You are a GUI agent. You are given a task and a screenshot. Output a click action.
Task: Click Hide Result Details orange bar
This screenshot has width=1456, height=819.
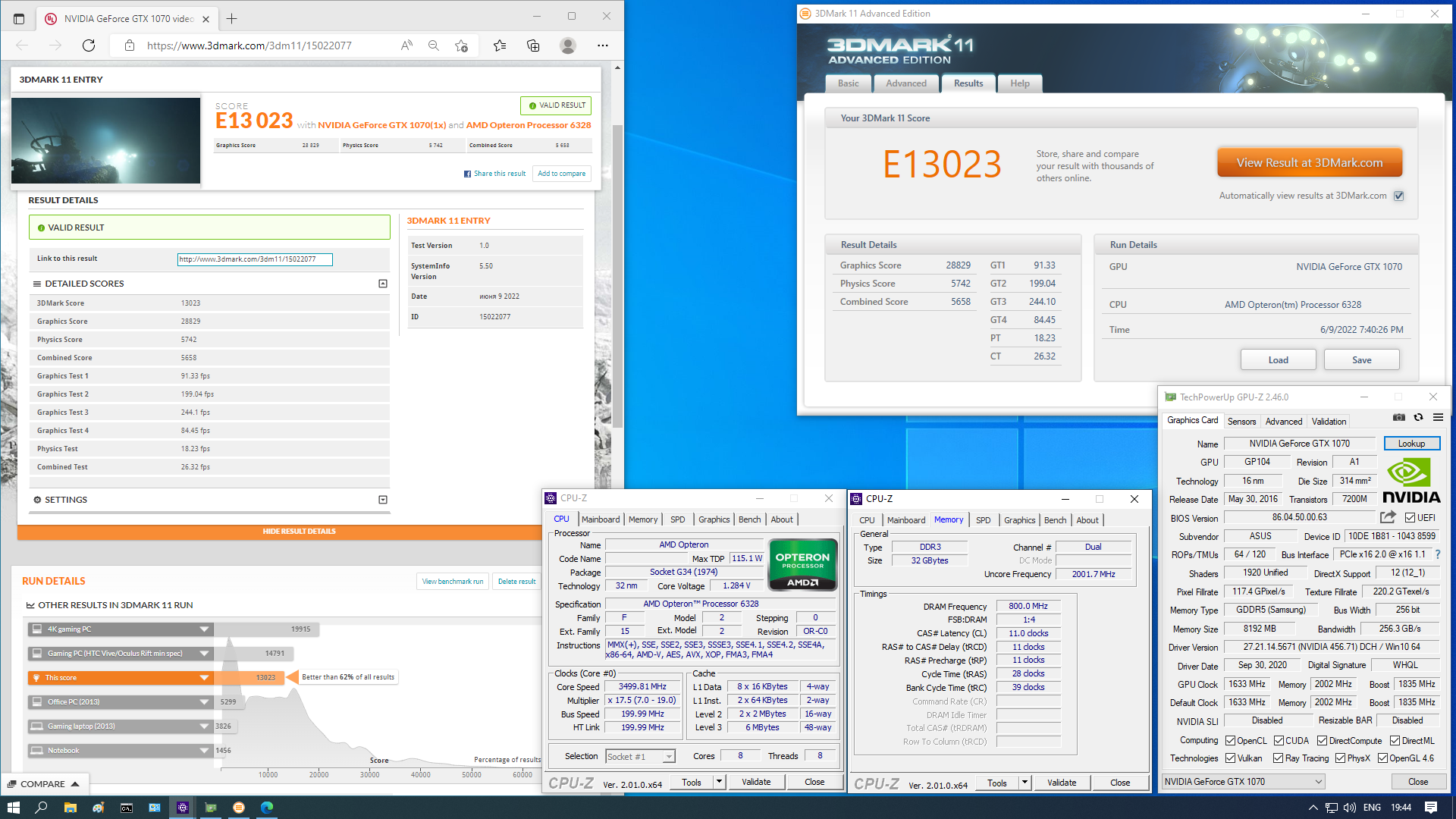(x=300, y=532)
